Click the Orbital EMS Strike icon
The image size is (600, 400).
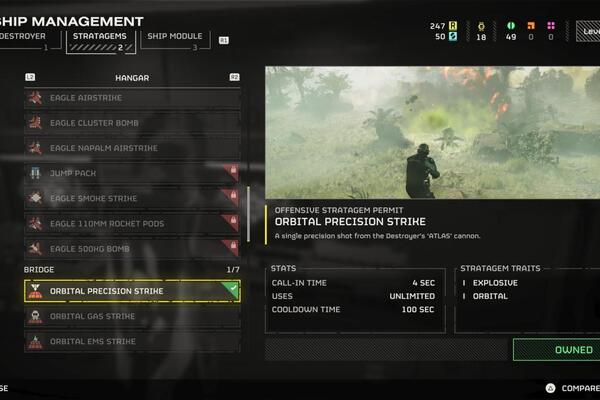click(x=35, y=341)
